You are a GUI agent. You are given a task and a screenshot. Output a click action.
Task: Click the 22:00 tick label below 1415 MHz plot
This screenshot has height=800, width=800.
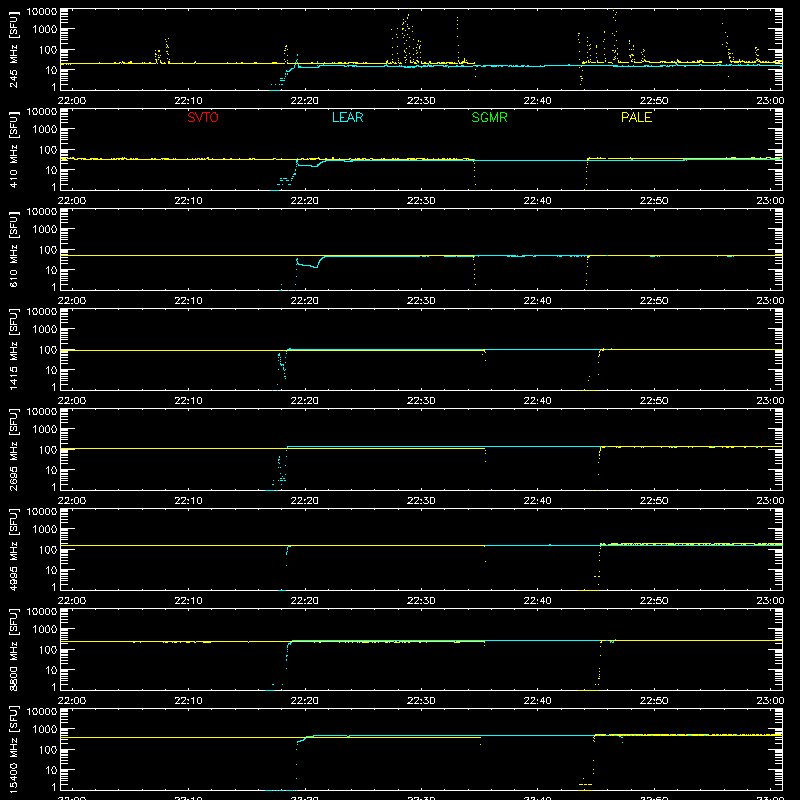pos(71,401)
